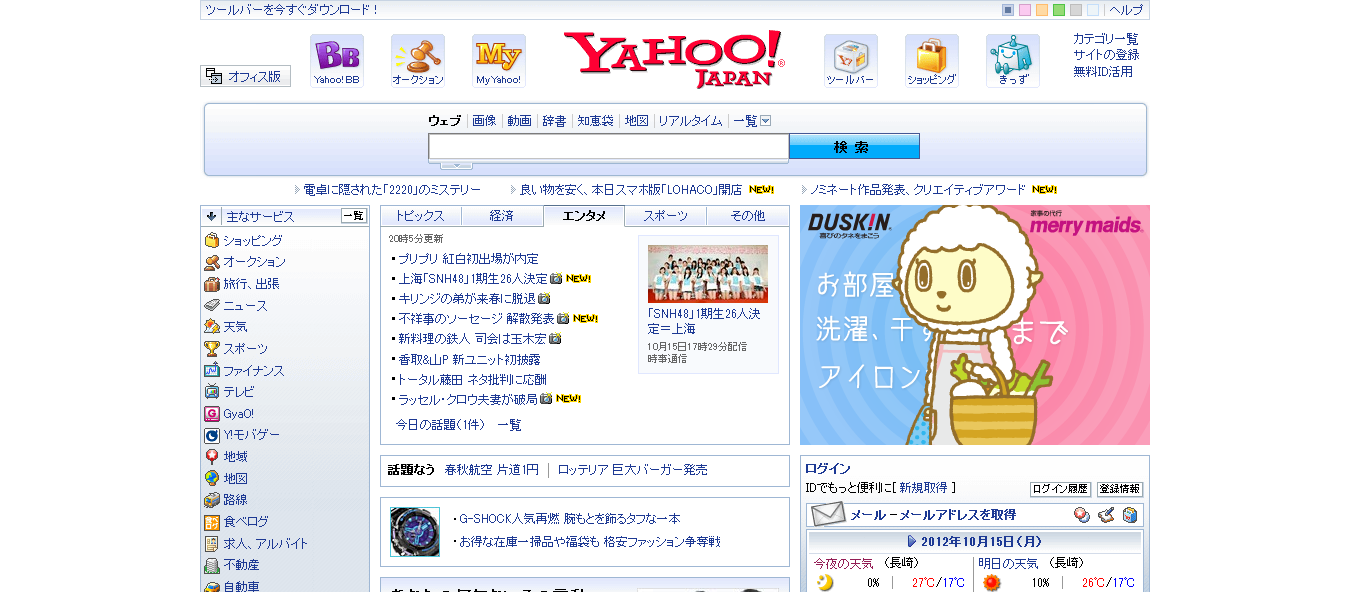Click the スポーツ trophy icon
The height and width of the screenshot is (592, 1349).
click(212, 349)
